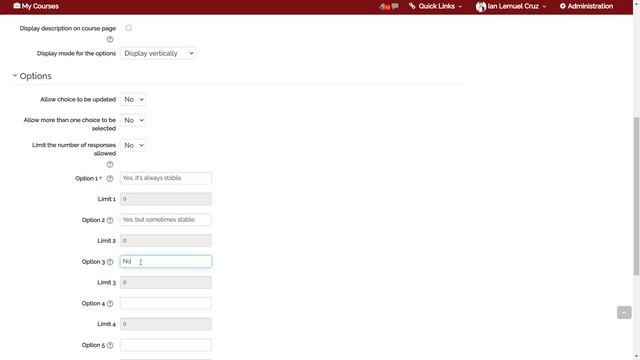Click the Limit 2 field
The image size is (640, 360).
tap(166, 240)
